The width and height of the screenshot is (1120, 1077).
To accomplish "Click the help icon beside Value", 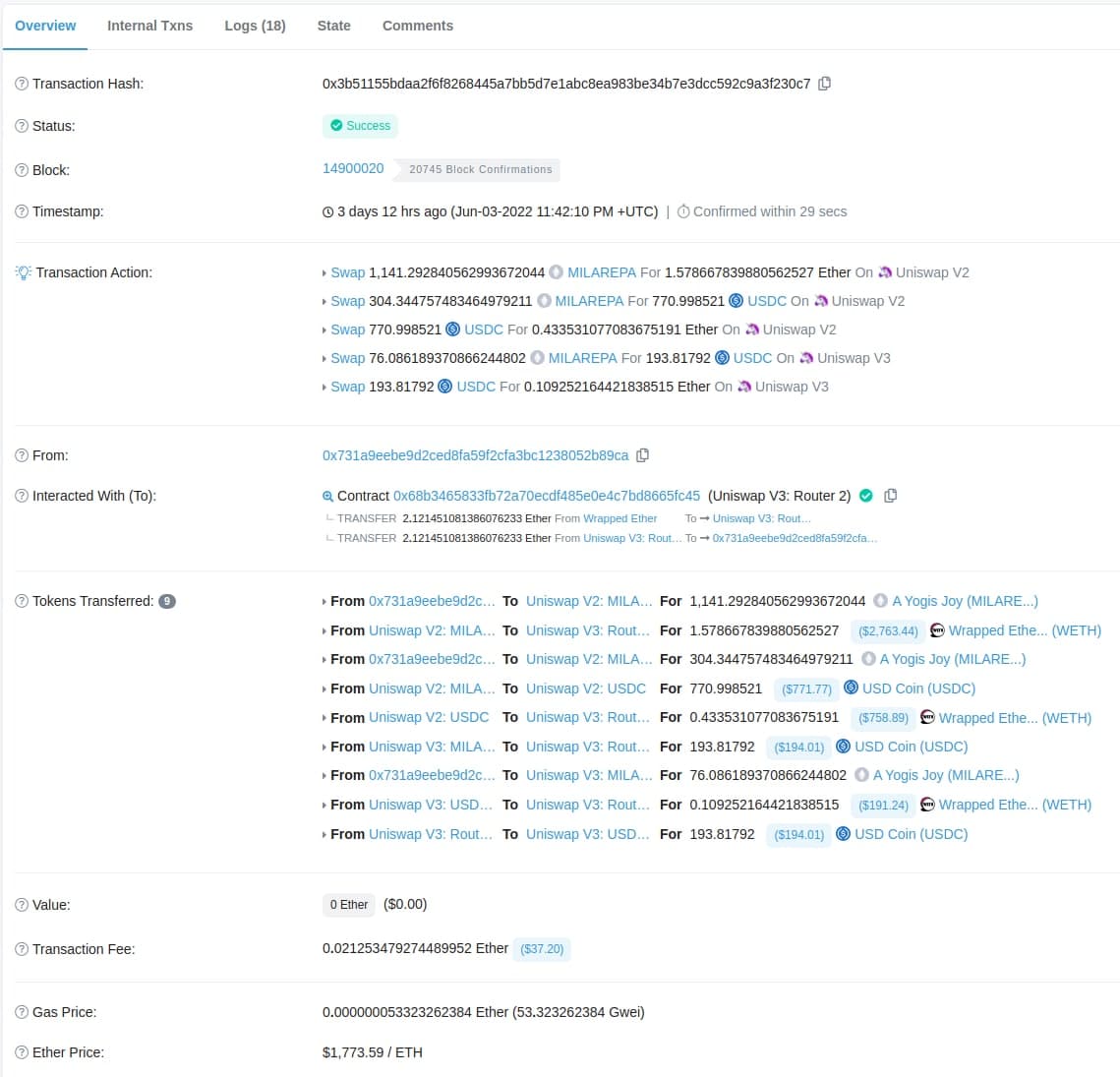I will click(x=22, y=905).
